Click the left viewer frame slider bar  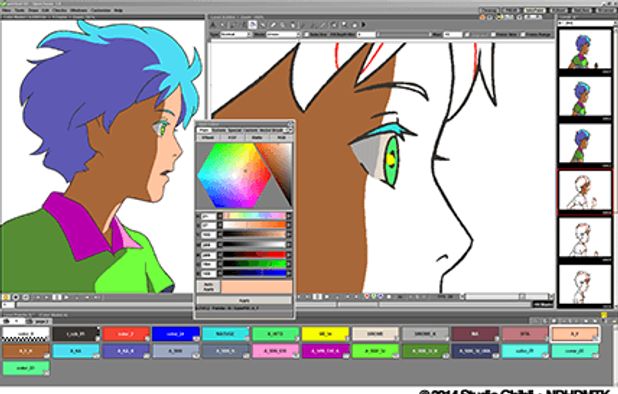(x=104, y=305)
